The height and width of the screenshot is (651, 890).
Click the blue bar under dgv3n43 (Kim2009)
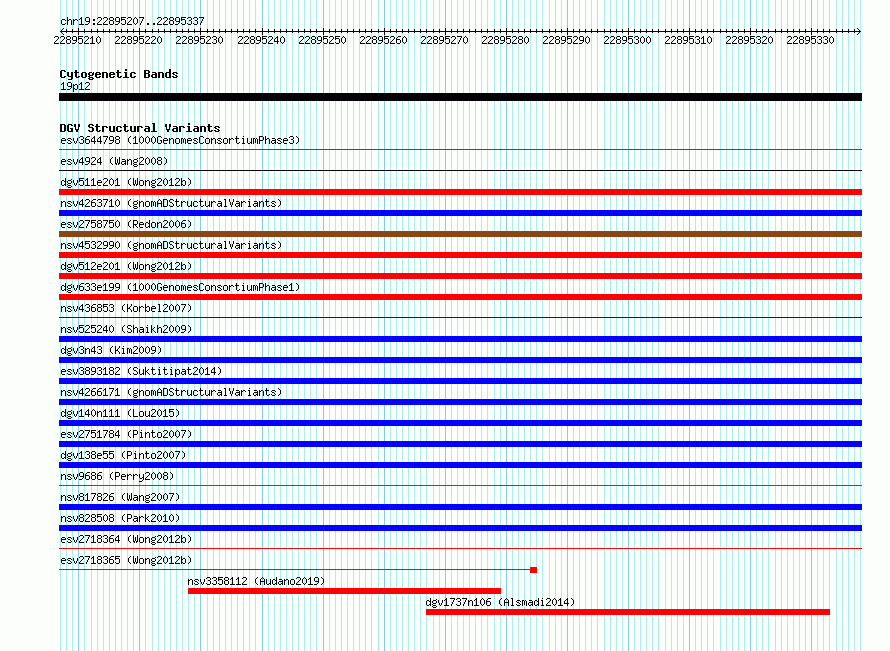click(x=460, y=360)
